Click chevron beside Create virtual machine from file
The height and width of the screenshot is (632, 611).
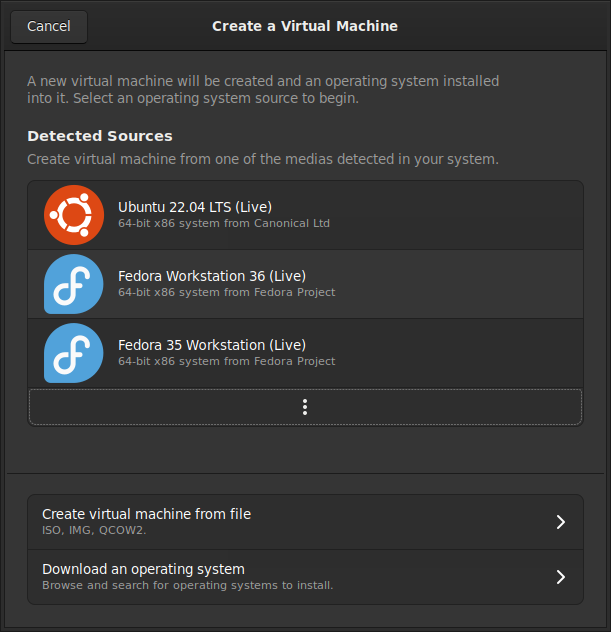coord(561,522)
